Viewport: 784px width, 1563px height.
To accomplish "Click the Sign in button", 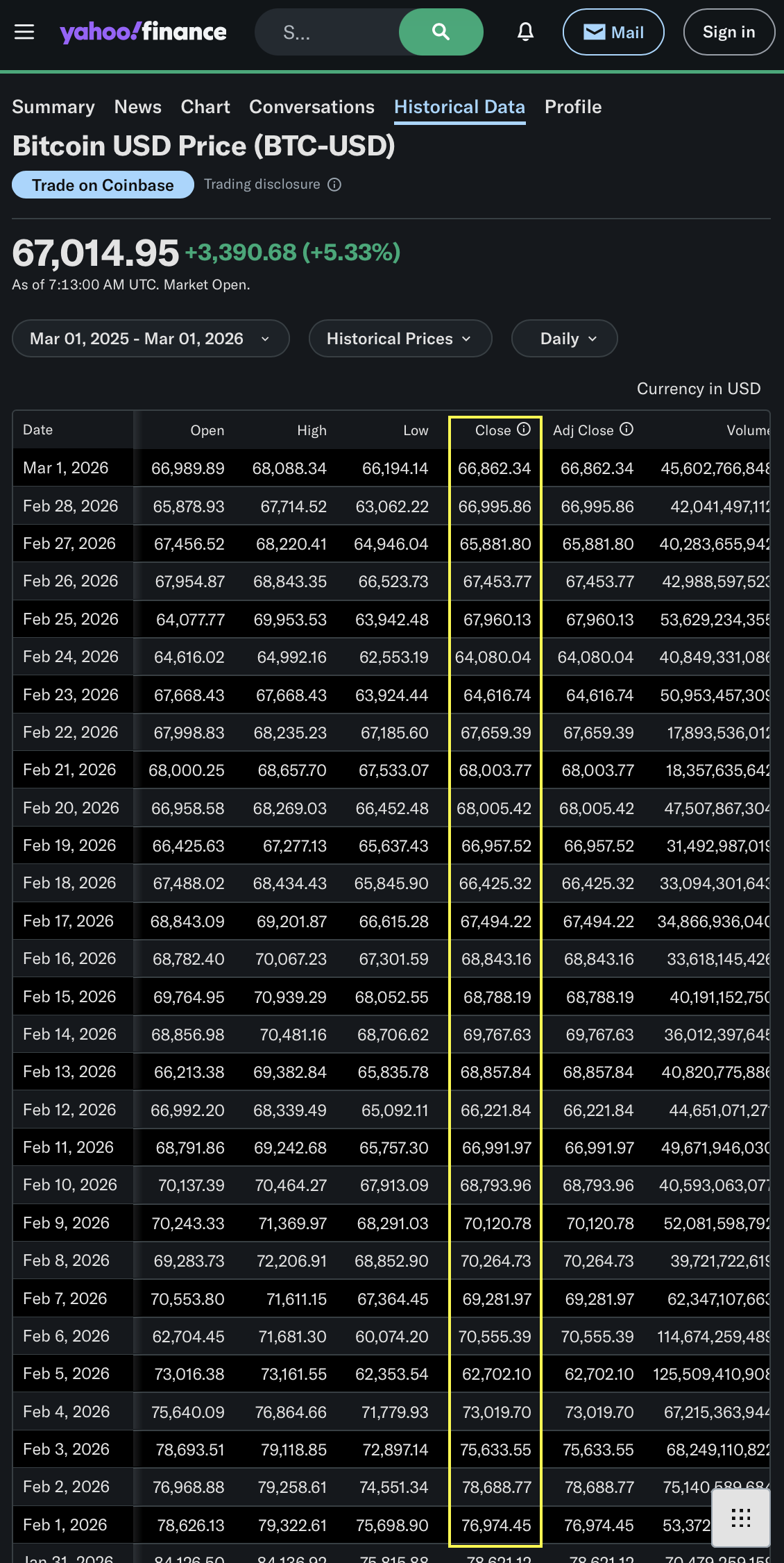I will tap(728, 32).
